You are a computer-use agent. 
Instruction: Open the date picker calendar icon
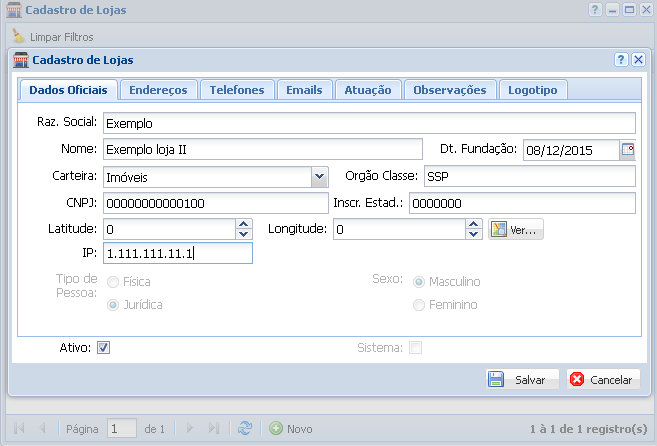pos(627,150)
